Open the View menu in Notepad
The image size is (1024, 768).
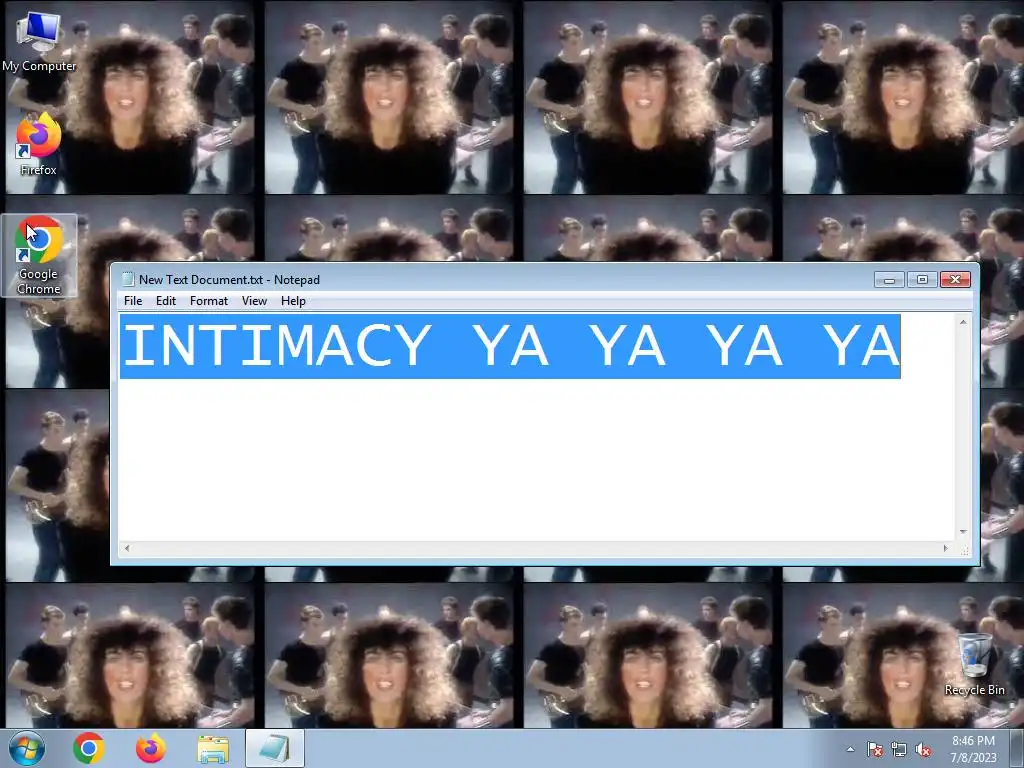(x=254, y=301)
